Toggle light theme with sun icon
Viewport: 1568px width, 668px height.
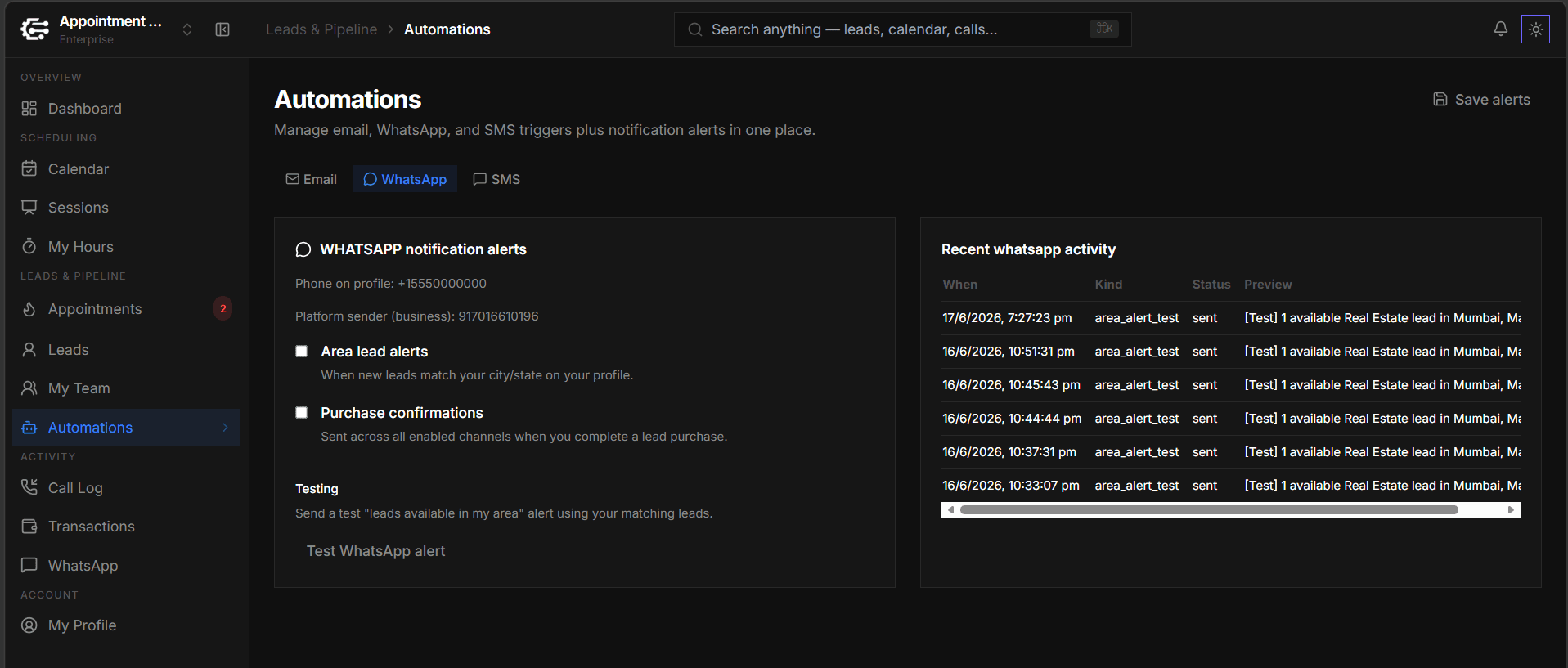point(1535,29)
